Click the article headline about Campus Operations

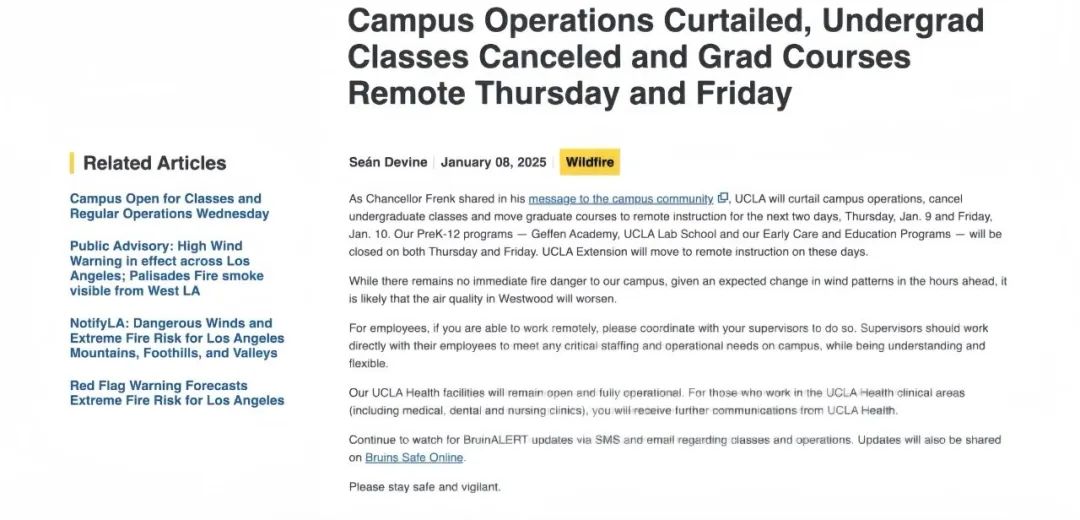(665, 57)
